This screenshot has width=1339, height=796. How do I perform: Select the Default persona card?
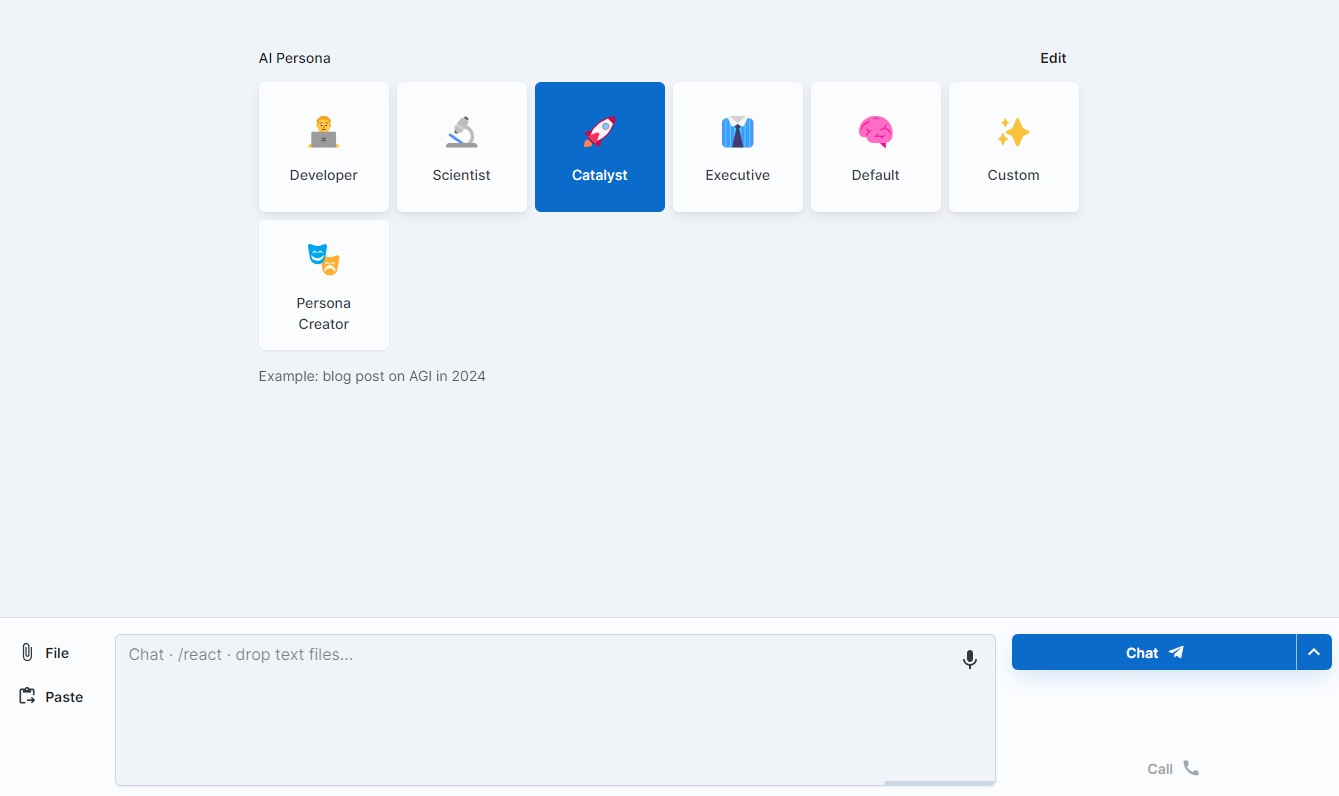pos(876,147)
